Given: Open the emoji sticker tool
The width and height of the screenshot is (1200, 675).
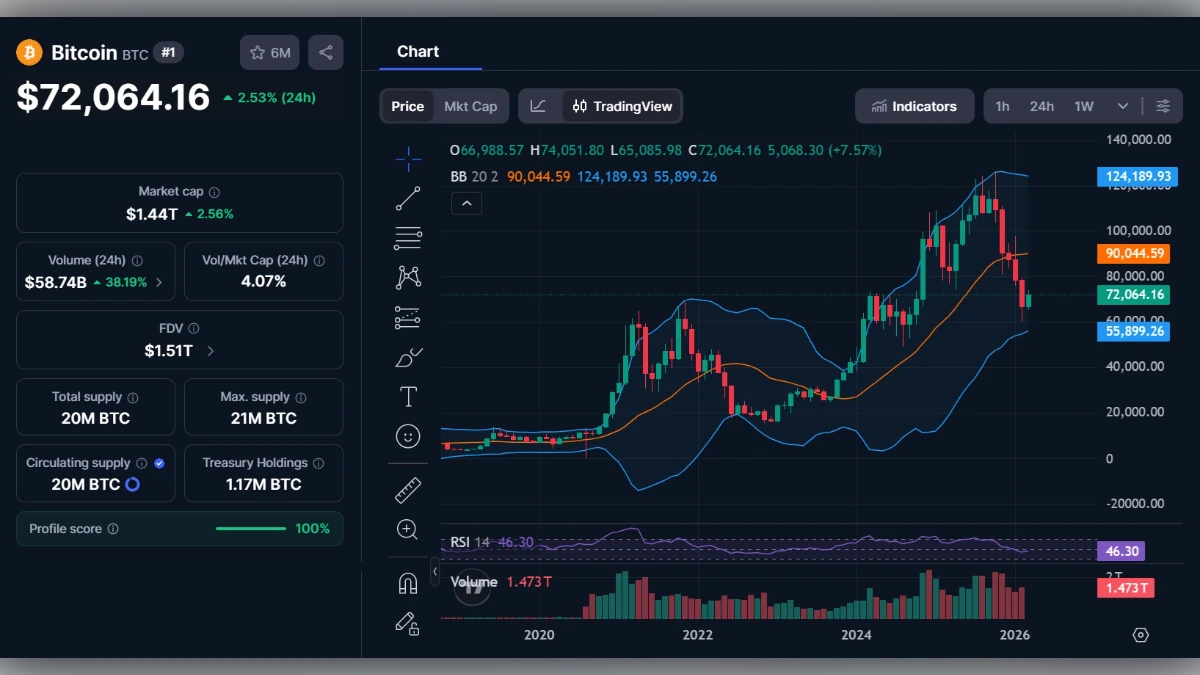Looking at the screenshot, I should [x=408, y=436].
